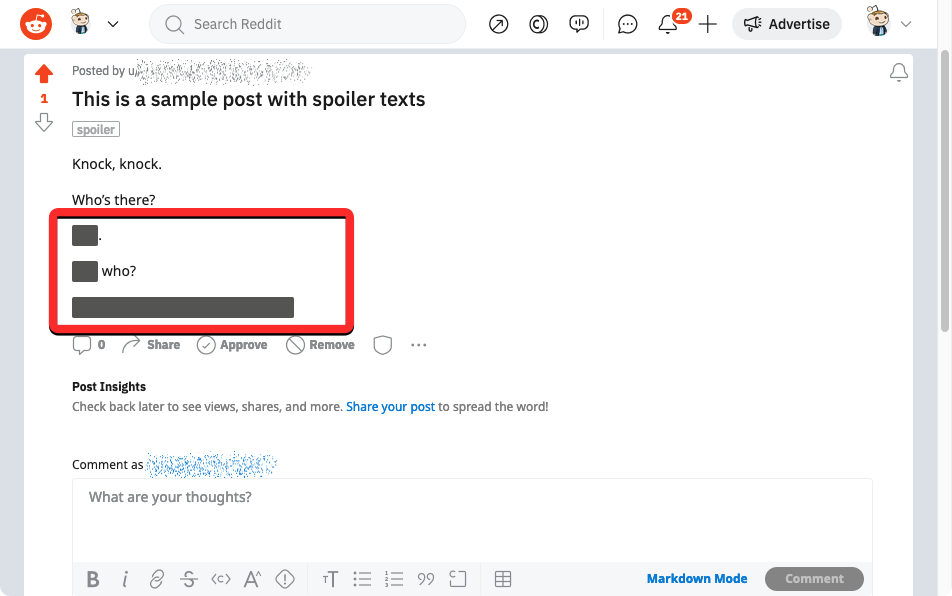Toggle strikethrough formatting
Image resolution: width=952 pixels, height=596 pixels.
coord(189,579)
